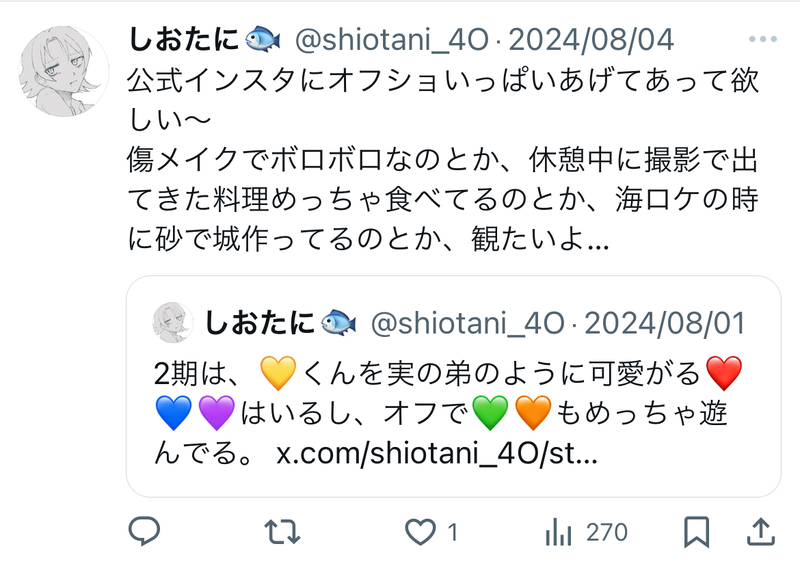Screen dimensions: 800x570
Task: Expand the truncated tweet text ending 観たいよ…
Action: (x=443, y=159)
